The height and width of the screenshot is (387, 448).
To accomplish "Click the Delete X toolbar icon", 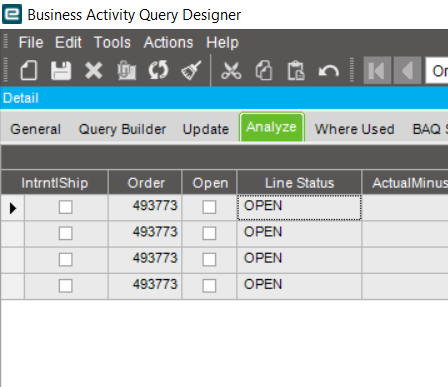I will [94, 71].
